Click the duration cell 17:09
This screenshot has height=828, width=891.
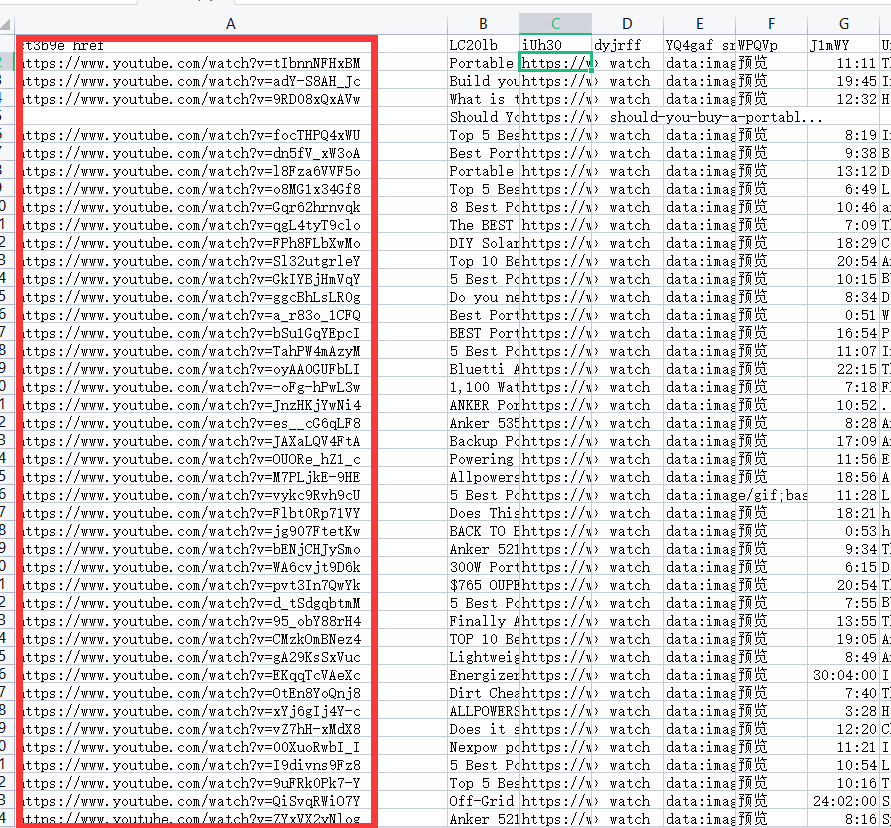click(x=843, y=442)
